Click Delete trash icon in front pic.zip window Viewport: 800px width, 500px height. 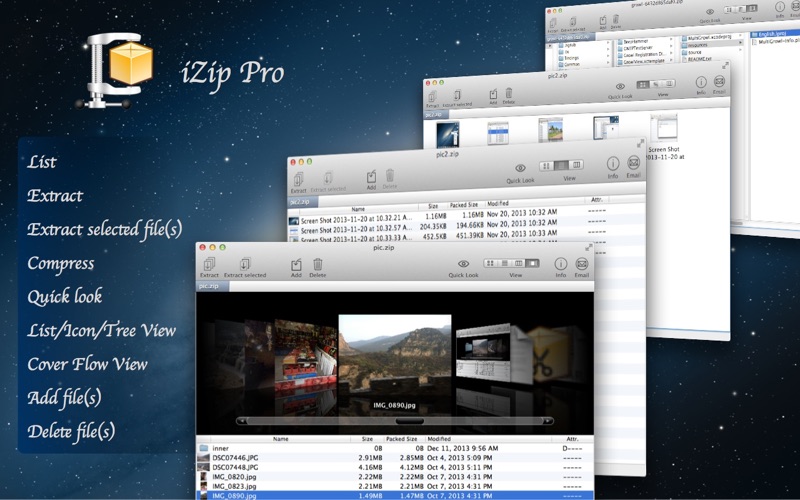point(317,264)
